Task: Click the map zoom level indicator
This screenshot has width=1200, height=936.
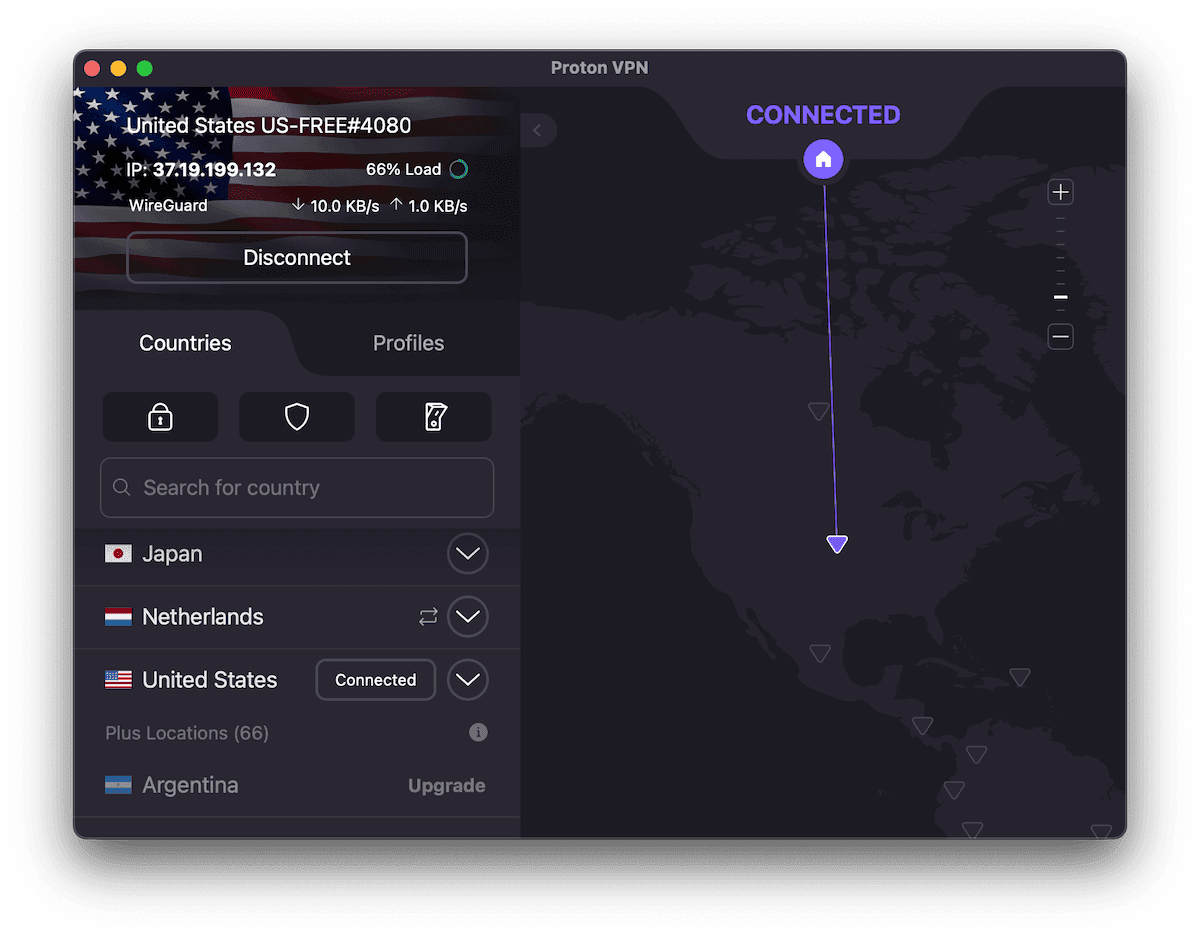Action: pos(1061,297)
